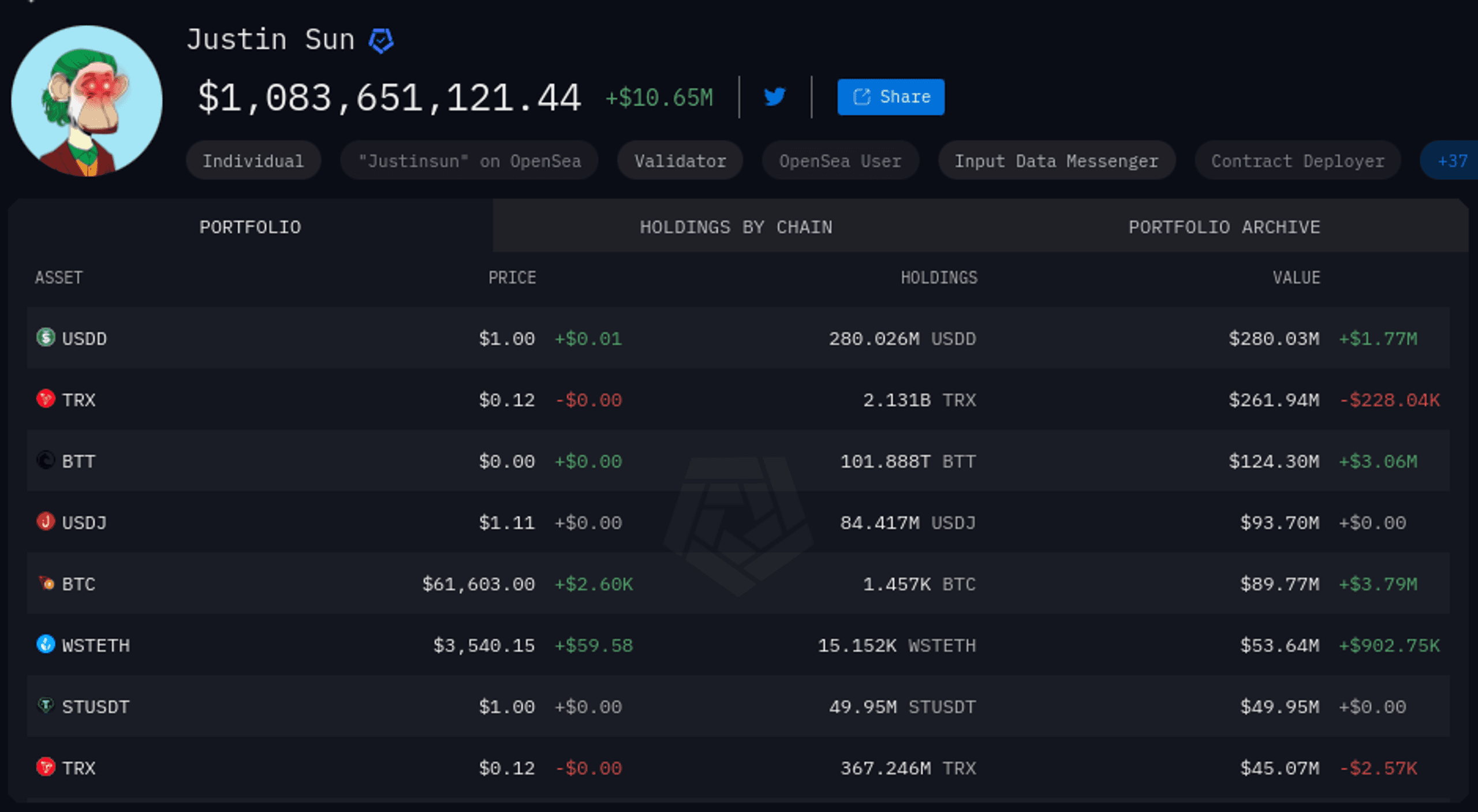This screenshot has width=1478, height=812.
Task: Click the $45.07M TRX value
Action: point(1280,768)
